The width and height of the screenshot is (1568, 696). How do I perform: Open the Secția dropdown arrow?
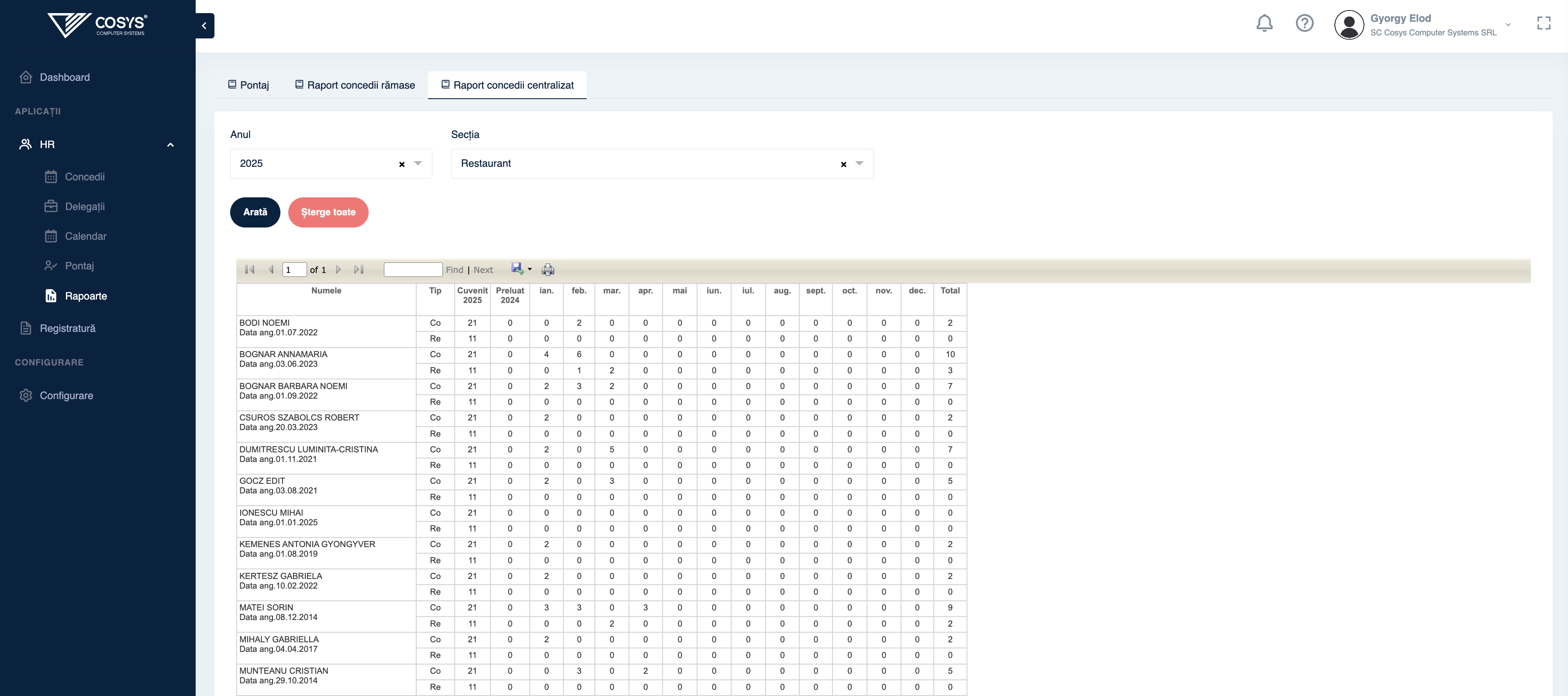[860, 164]
